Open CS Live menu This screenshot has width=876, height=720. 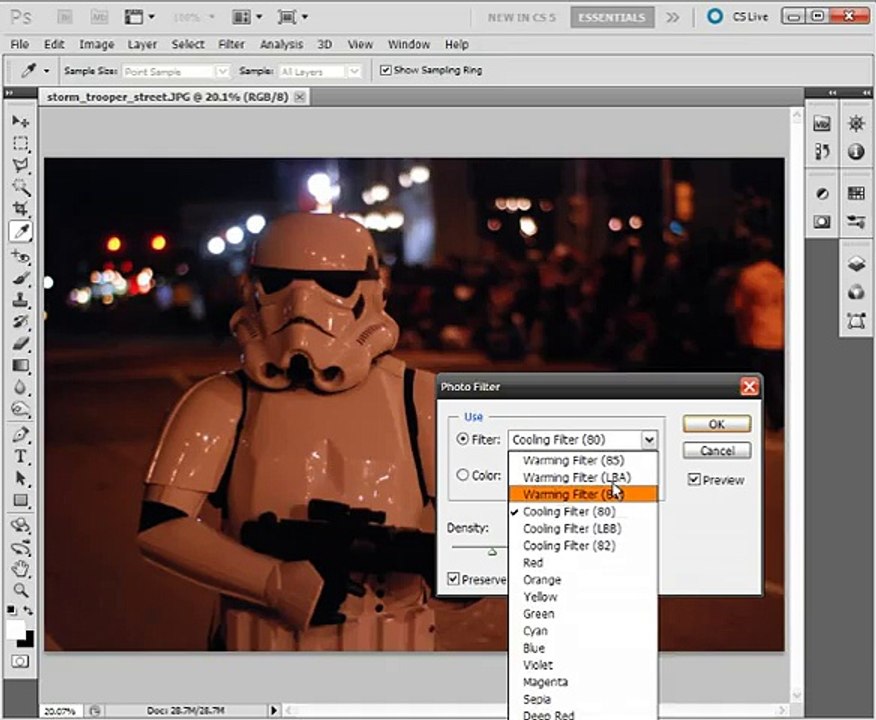point(738,17)
